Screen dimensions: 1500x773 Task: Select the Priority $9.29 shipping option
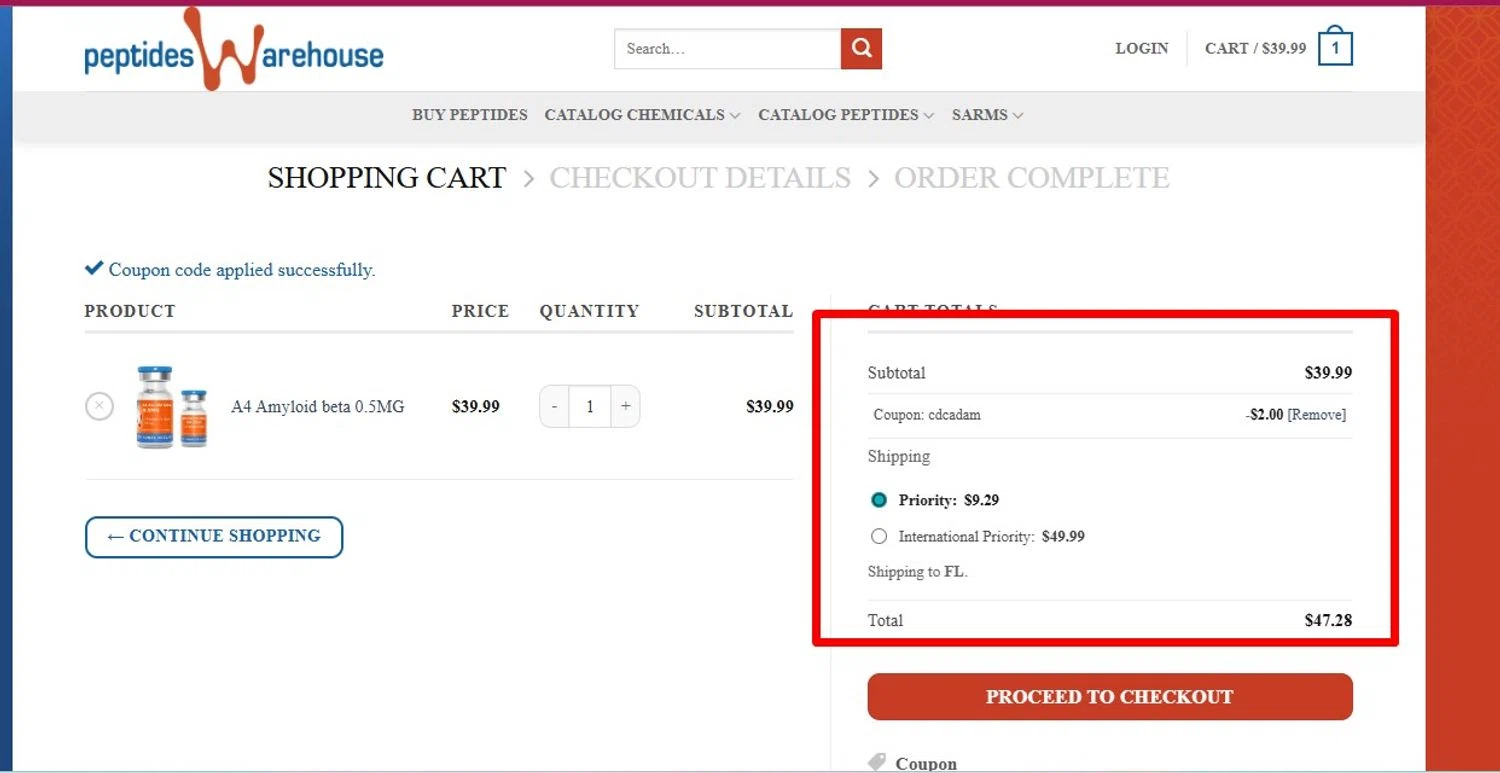pyautogui.click(x=879, y=500)
